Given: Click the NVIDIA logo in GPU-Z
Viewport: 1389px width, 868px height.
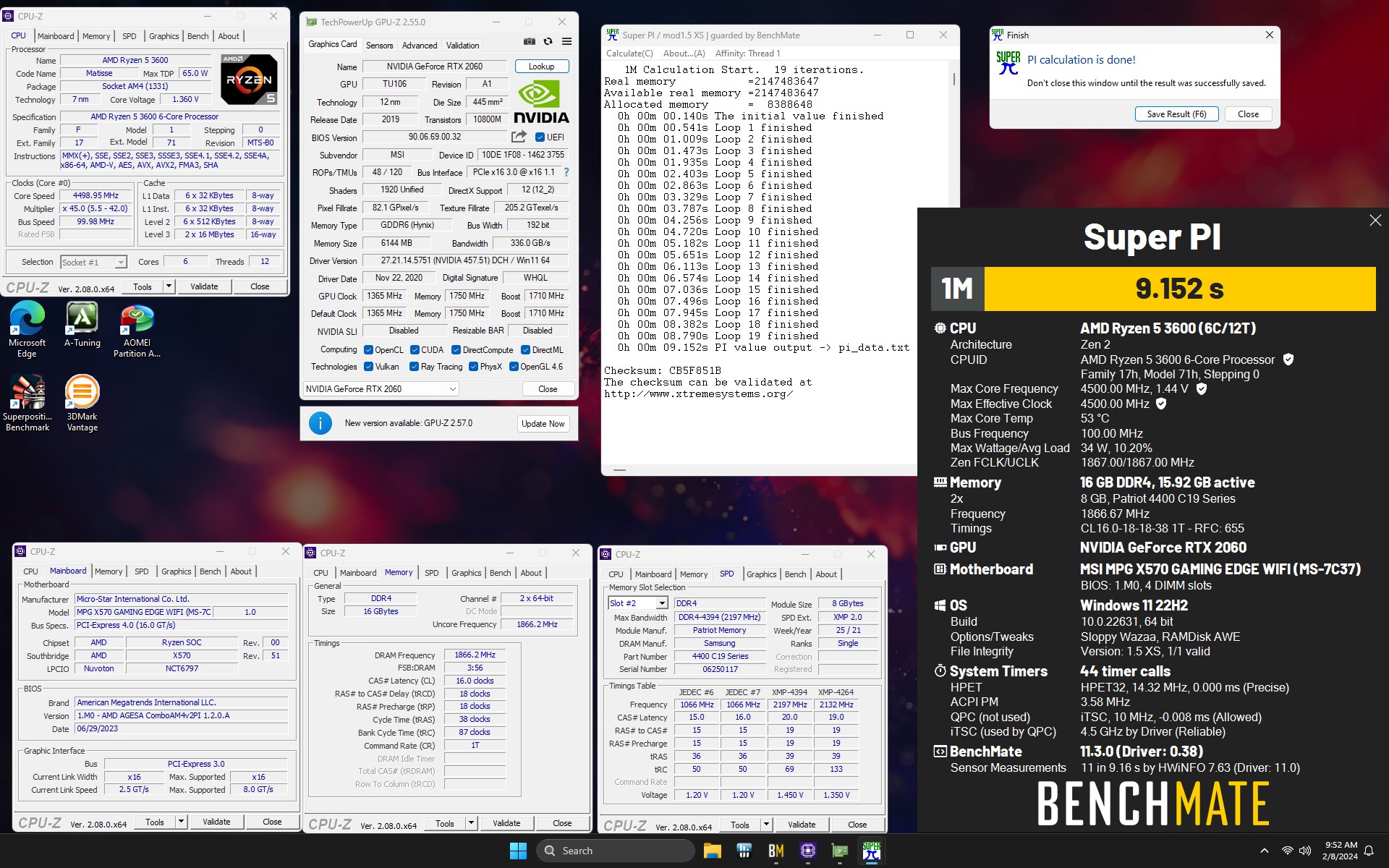Looking at the screenshot, I should [541, 101].
